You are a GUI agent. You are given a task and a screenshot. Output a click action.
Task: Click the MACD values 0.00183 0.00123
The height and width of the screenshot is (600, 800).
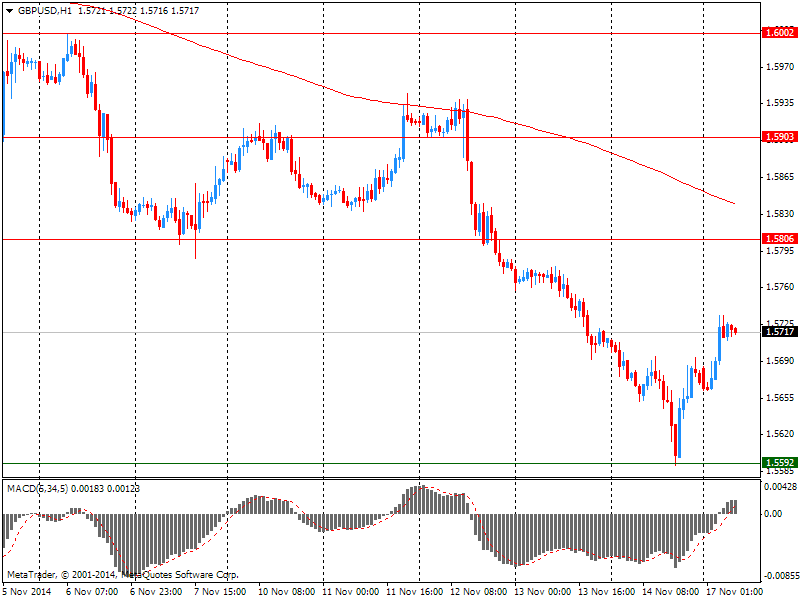(x=106, y=489)
